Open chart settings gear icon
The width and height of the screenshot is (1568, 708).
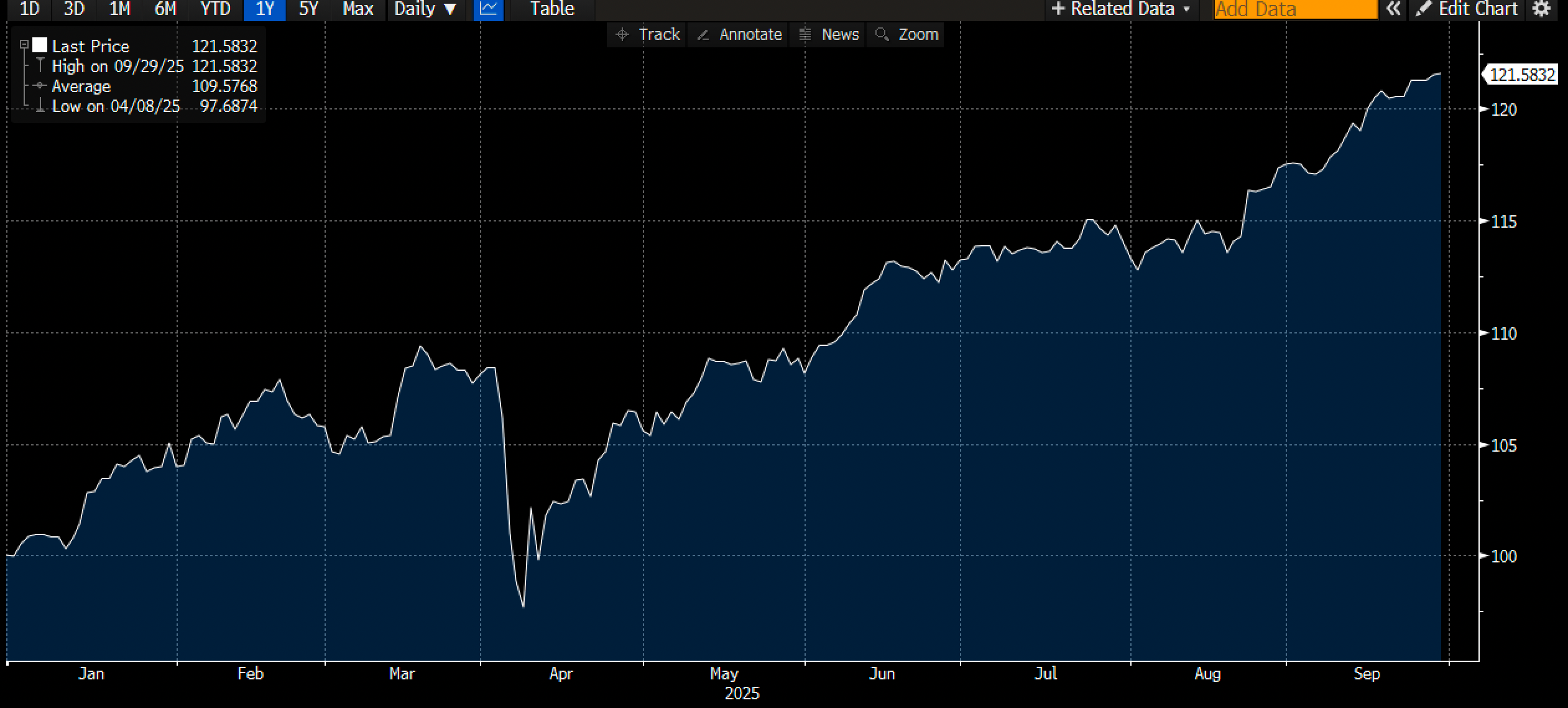(1541, 9)
